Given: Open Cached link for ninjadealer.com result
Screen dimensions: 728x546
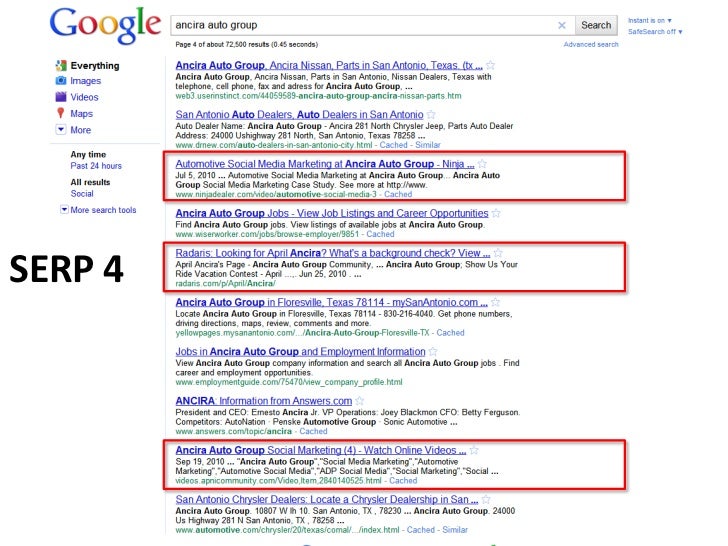Looking at the screenshot, I should coord(398,194).
